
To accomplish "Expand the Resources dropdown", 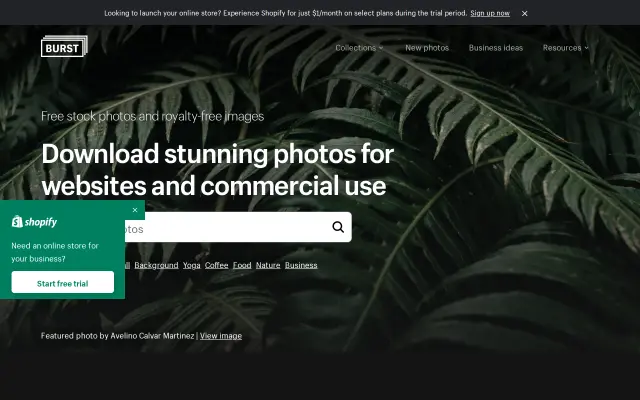I will tap(566, 48).
